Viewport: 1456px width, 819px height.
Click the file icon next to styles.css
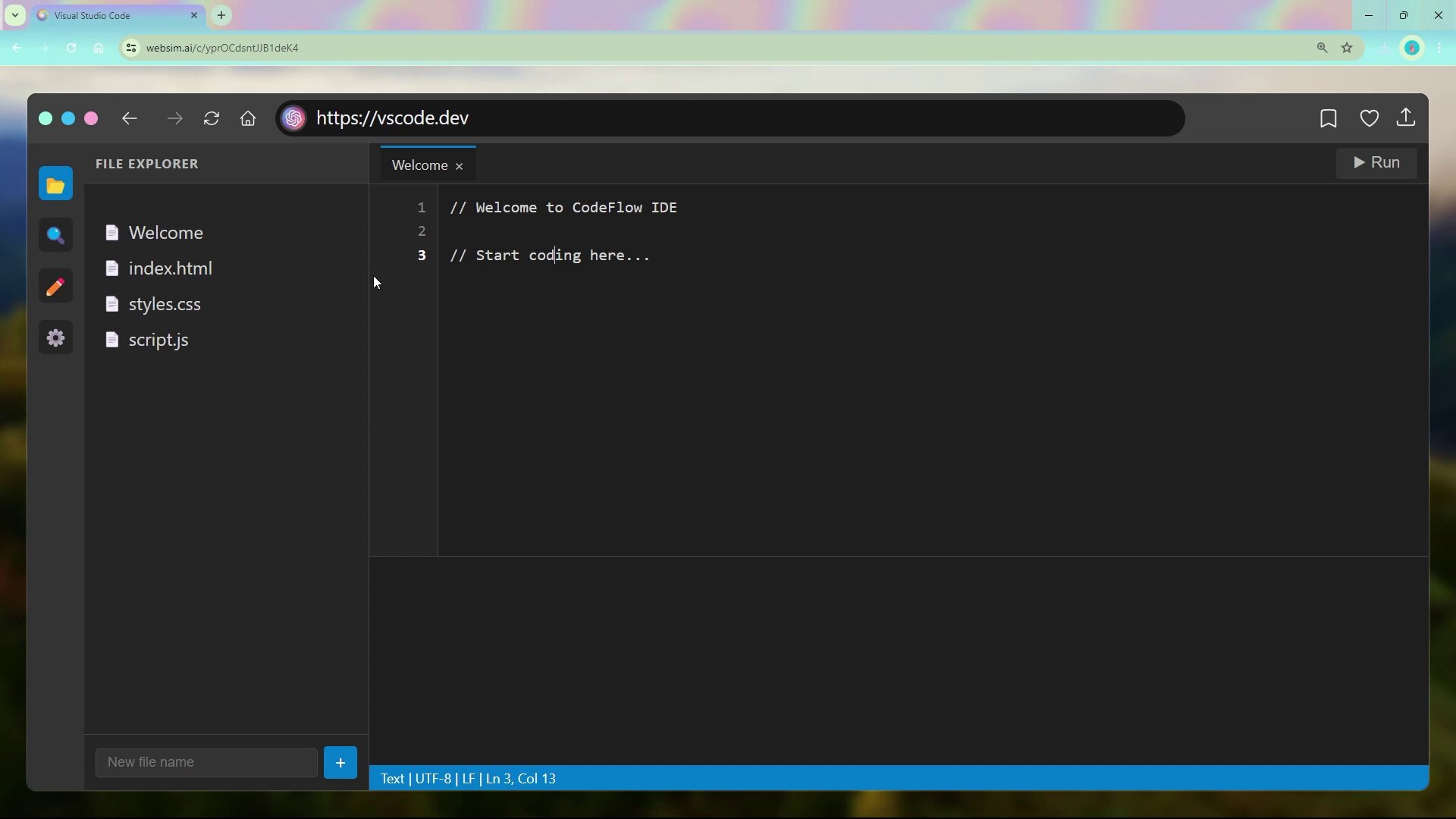112,303
